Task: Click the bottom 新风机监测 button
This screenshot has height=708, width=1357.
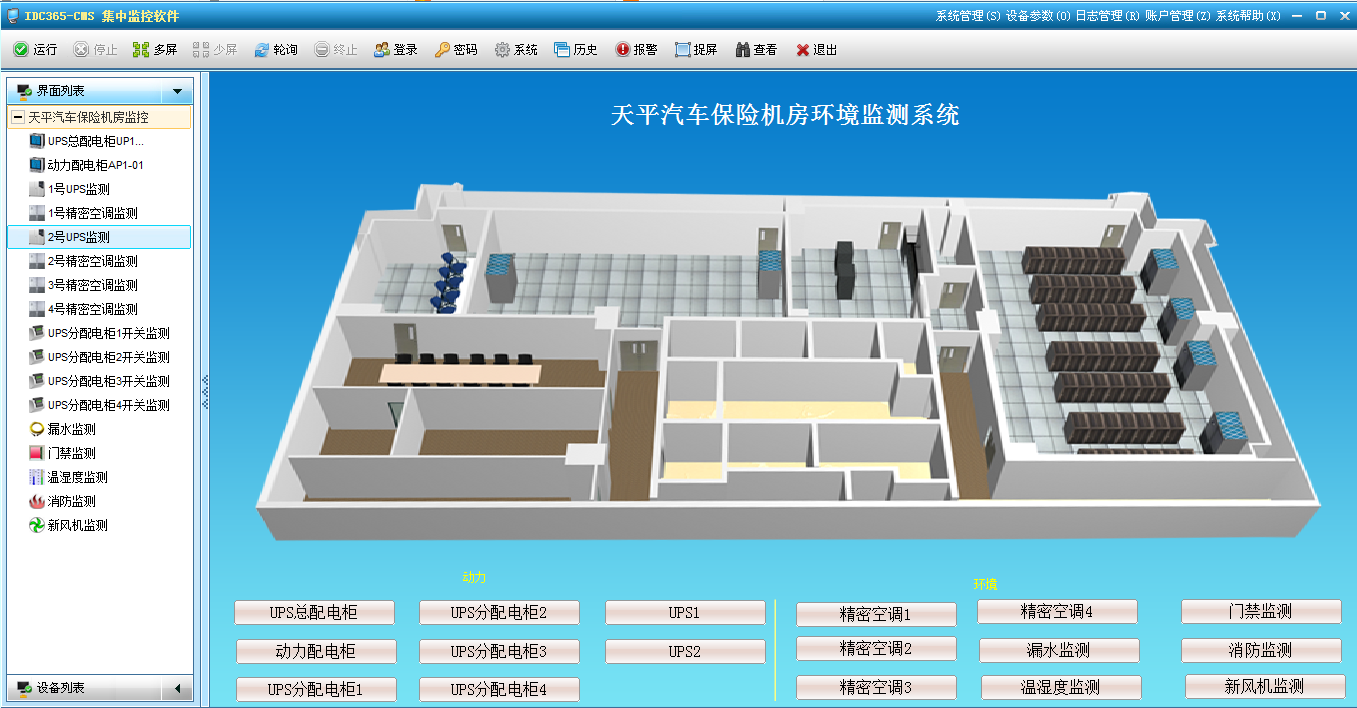Action: tap(1265, 686)
